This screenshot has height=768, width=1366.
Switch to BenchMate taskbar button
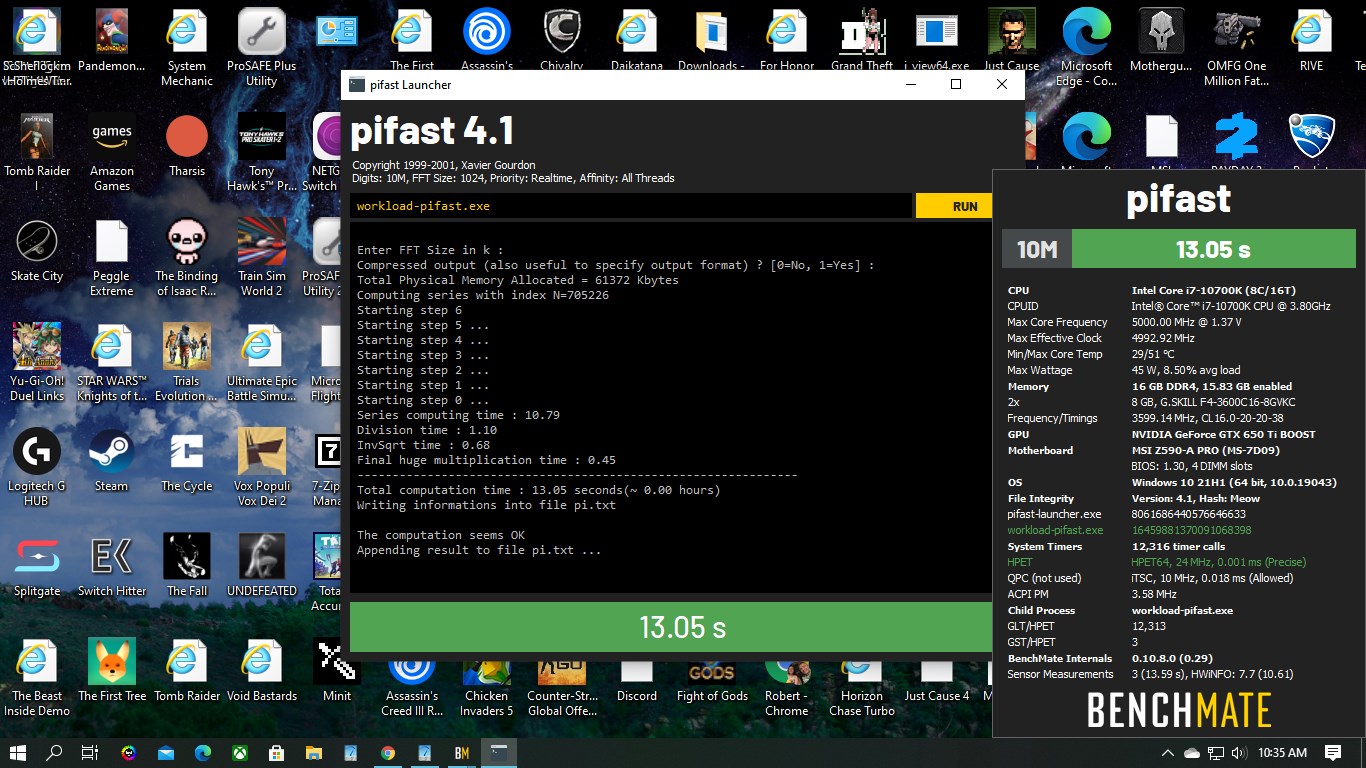coord(462,752)
